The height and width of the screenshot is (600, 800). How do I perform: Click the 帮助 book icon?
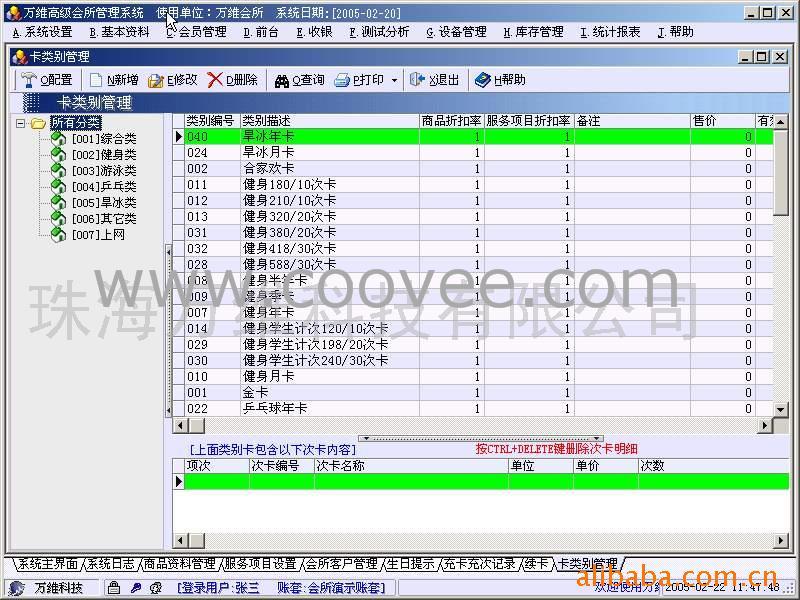pos(482,80)
